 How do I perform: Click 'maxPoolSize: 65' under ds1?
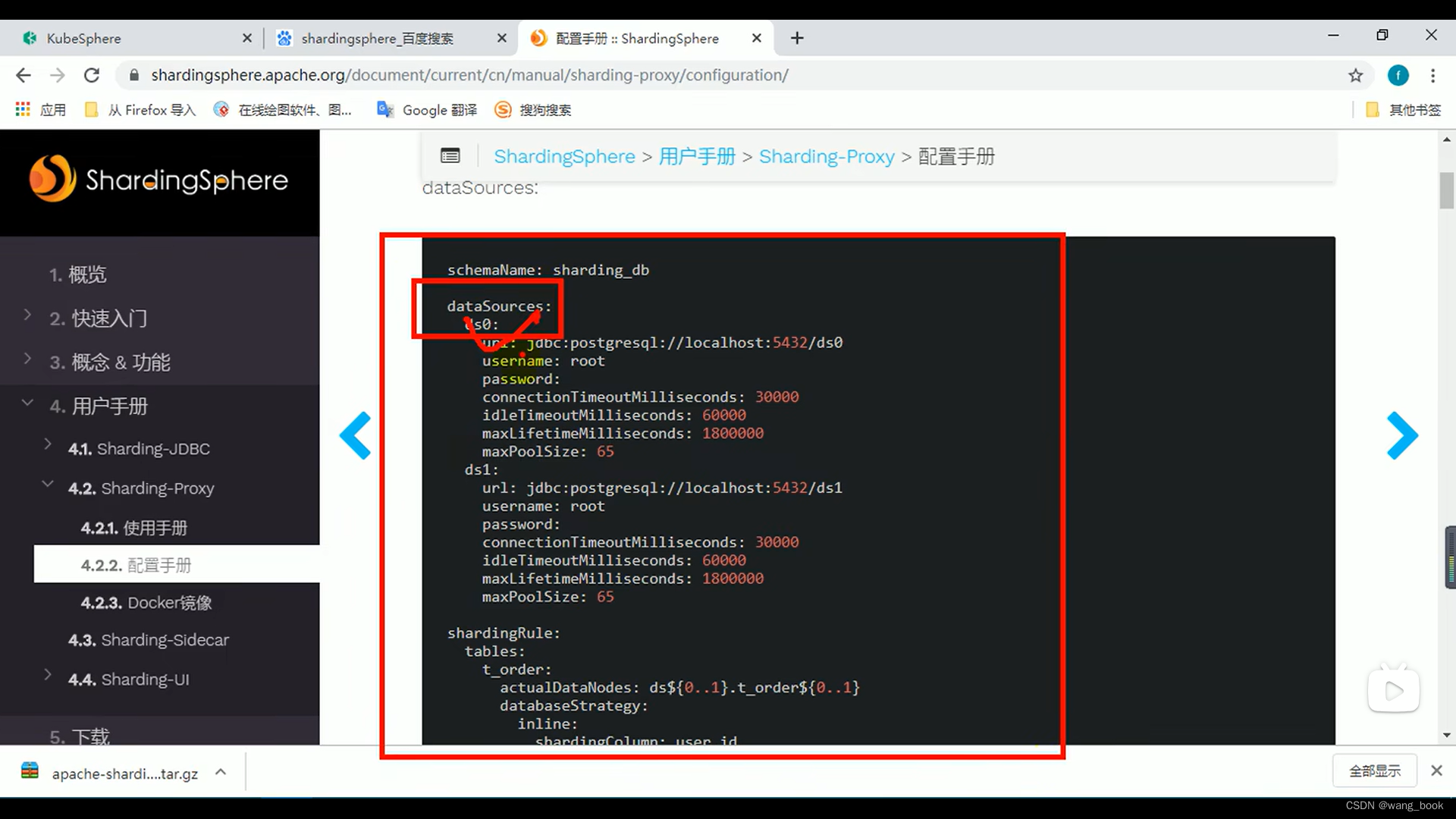548,597
